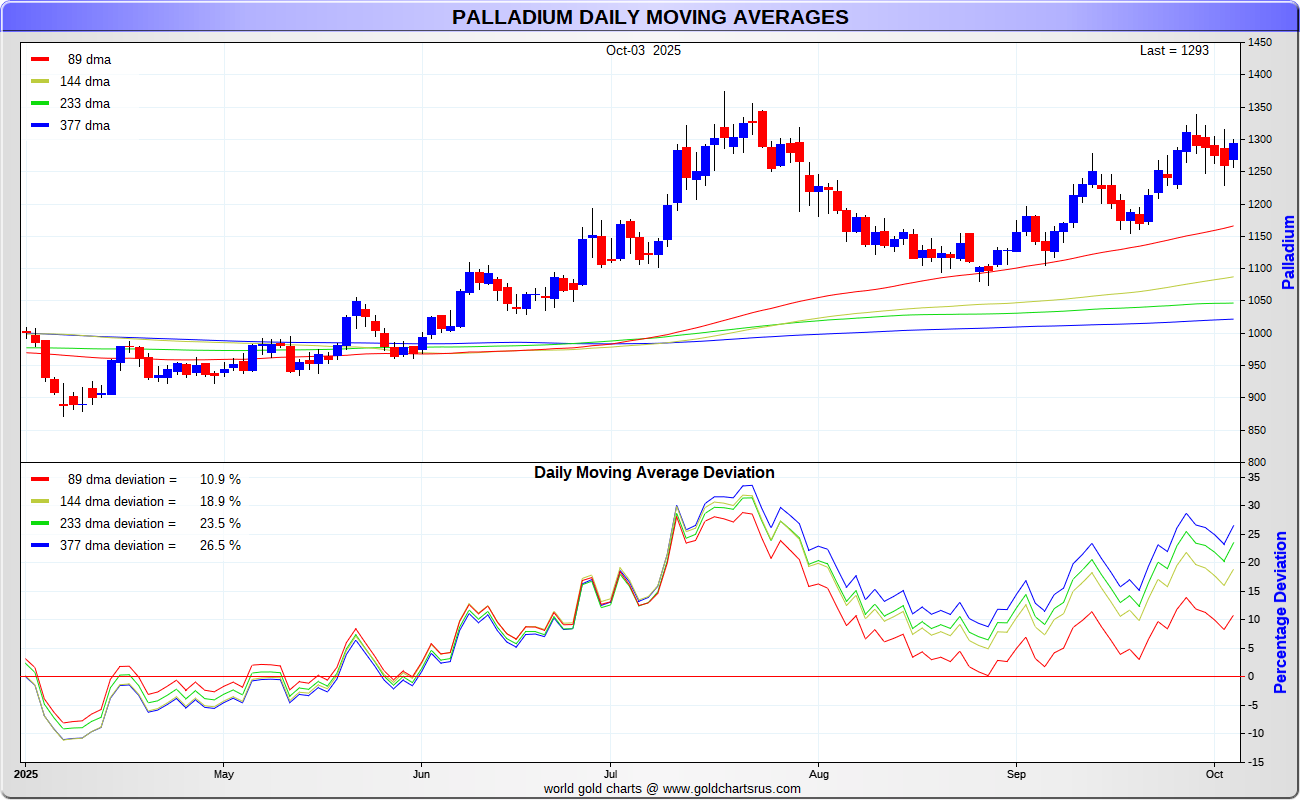Click the Percentage Deviation axis label

(x=1281, y=612)
